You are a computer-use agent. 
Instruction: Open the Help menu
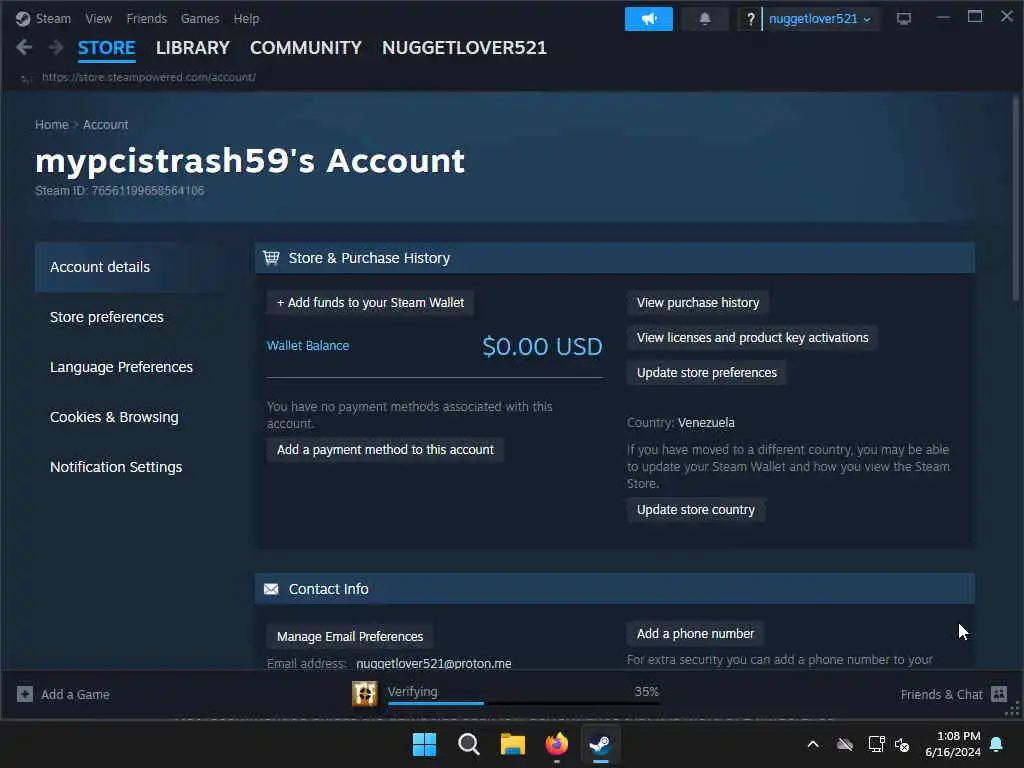click(246, 19)
